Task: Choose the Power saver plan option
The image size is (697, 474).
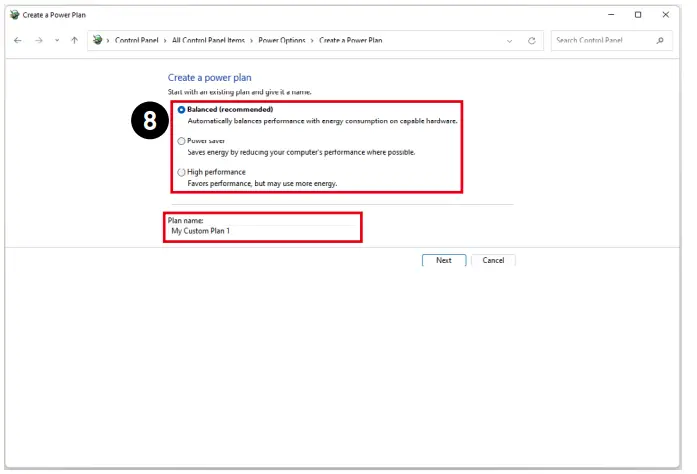Action: point(181,141)
